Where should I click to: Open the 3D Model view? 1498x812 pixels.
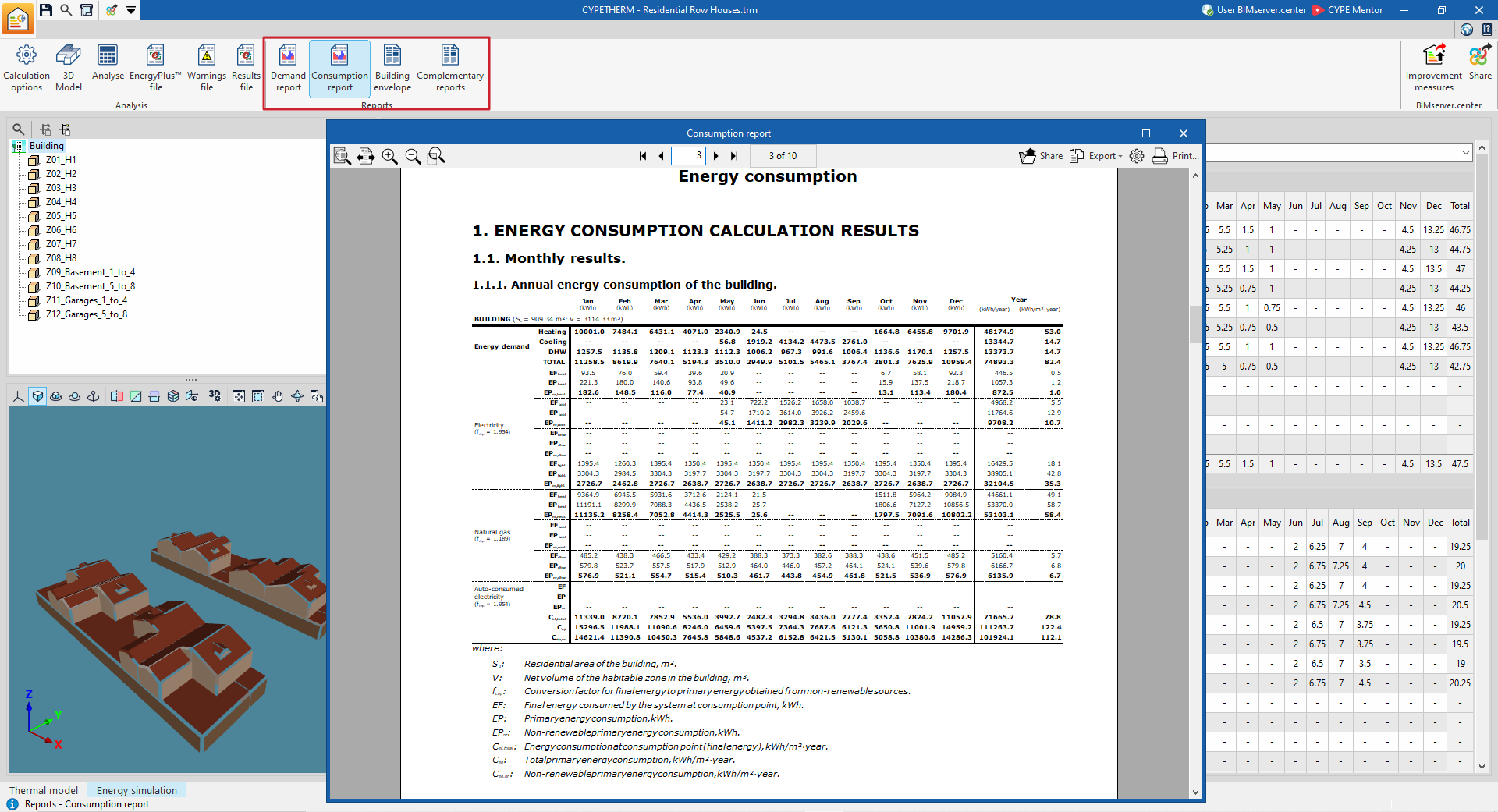[69, 69]
